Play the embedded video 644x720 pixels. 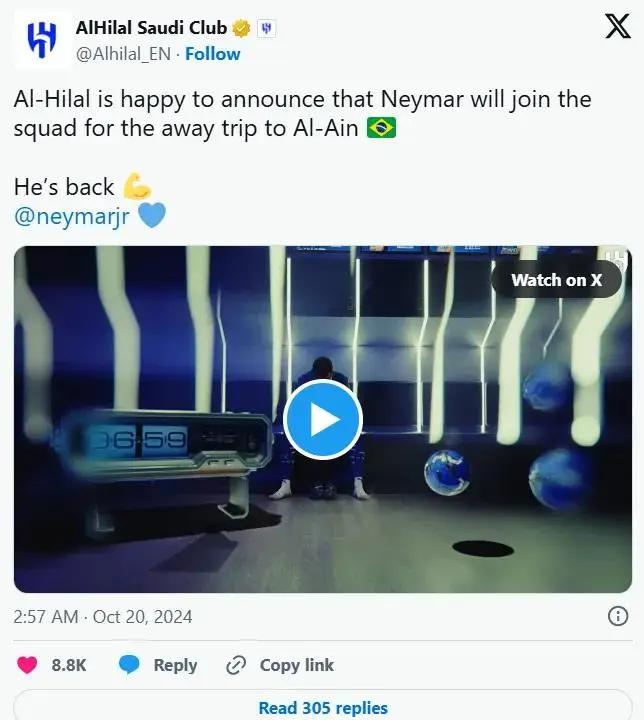[x=323, y=419]
